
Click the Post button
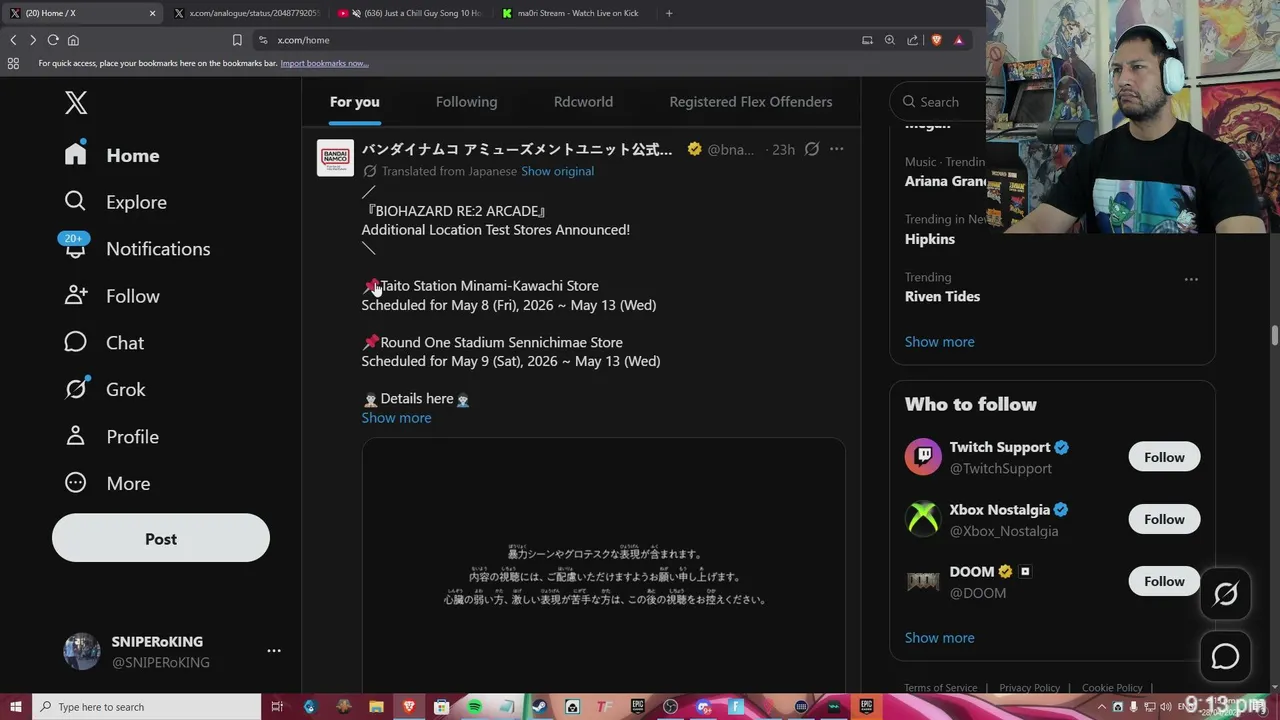pyautogui.click(x=161, y=538)
